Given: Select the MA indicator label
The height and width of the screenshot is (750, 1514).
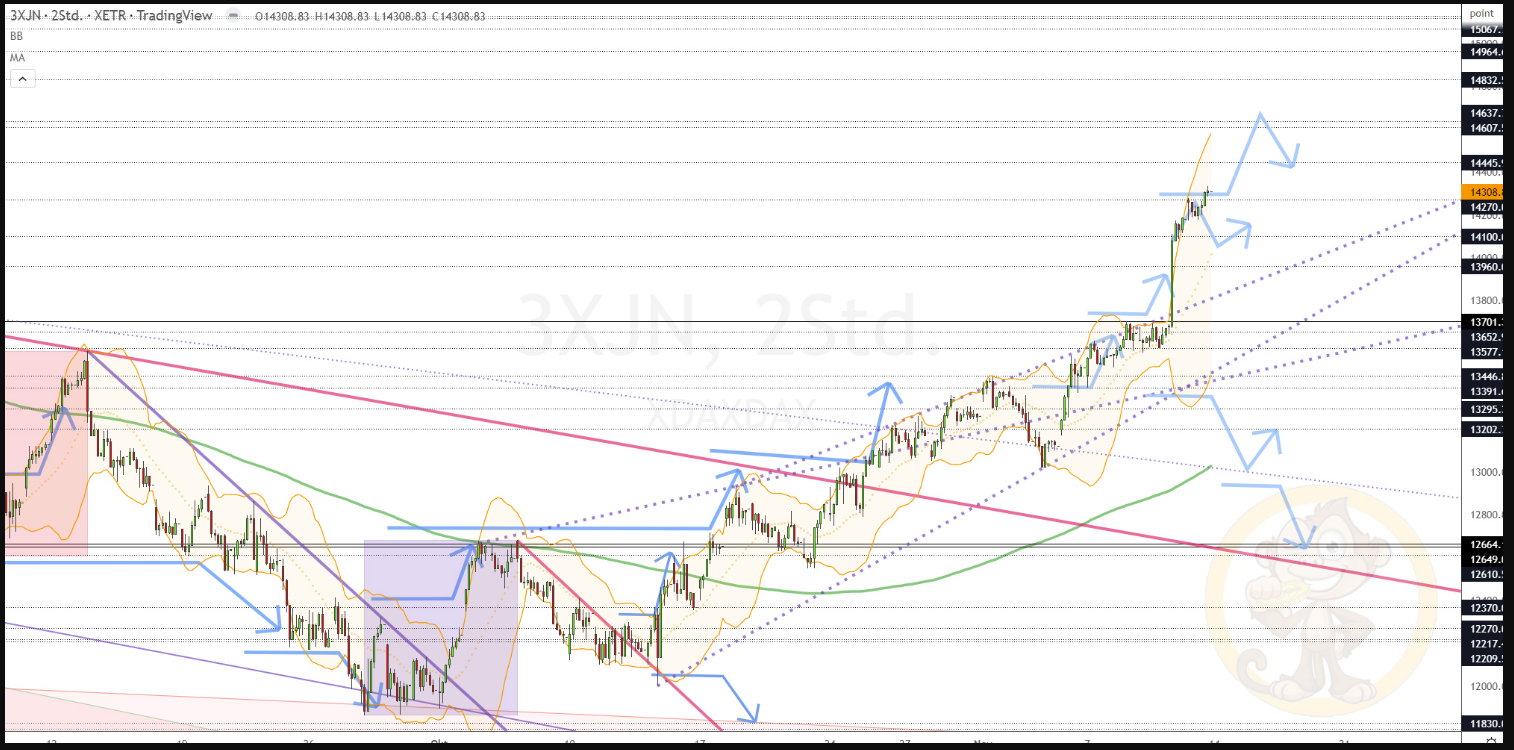Looking at the screenshot, I should tap(17, 58).
